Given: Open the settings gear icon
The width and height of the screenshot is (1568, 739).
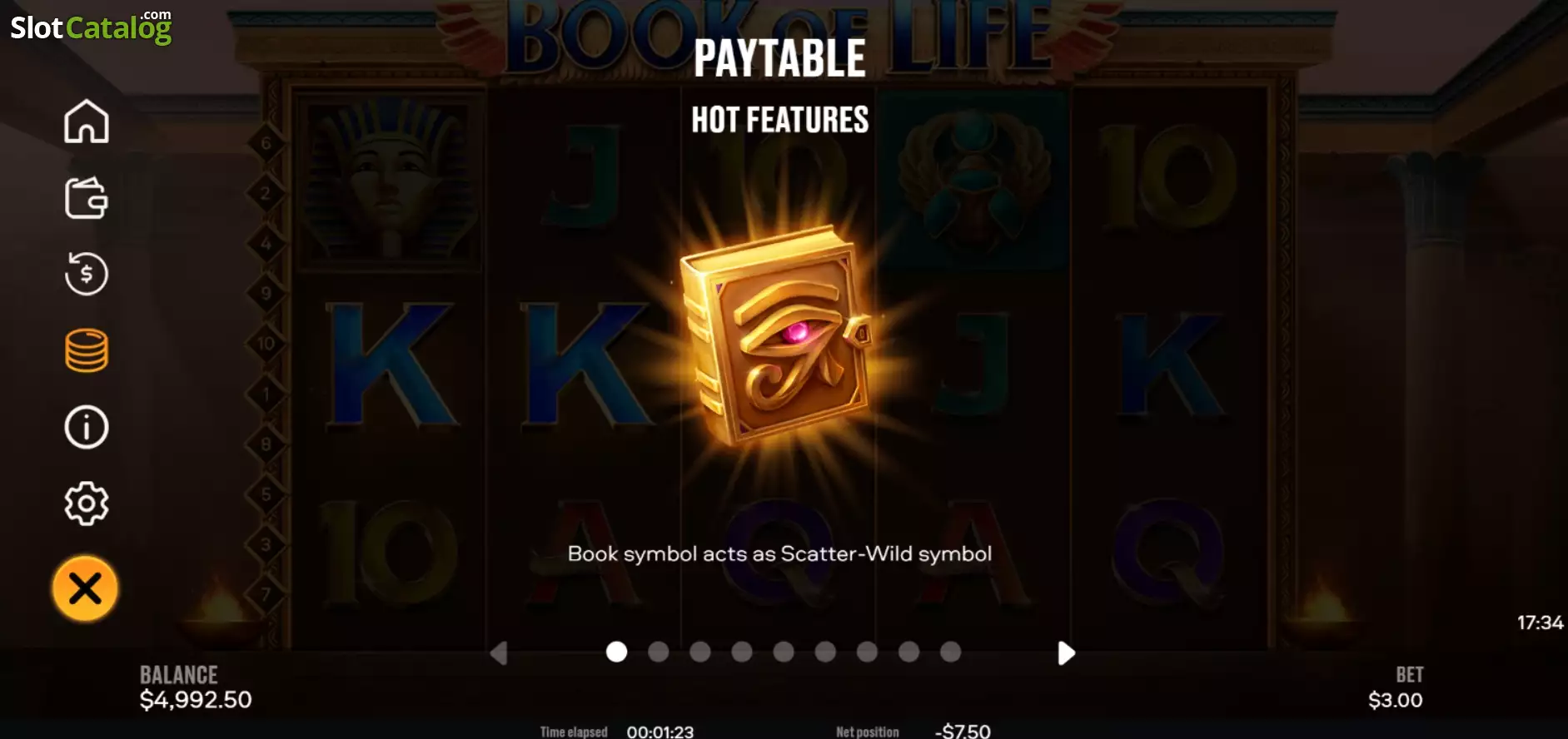Looking at the screenshot, I should click(x=87, y=503).
